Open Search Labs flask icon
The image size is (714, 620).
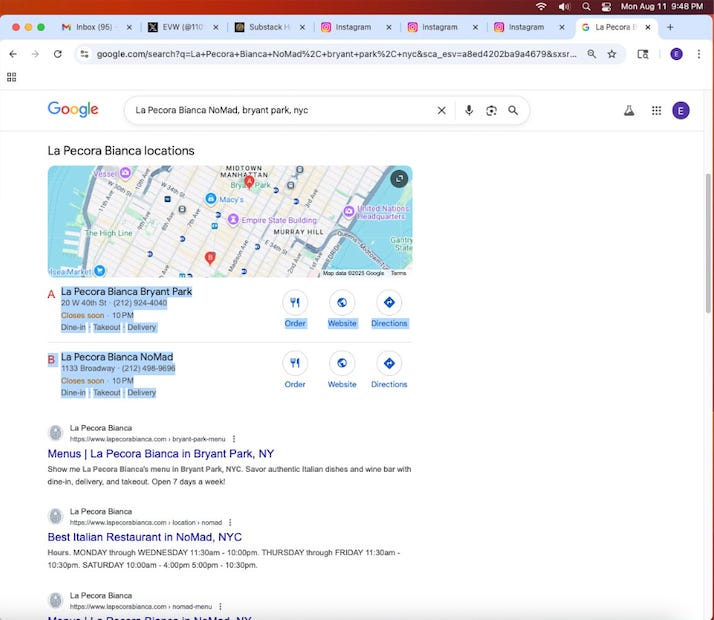629,110
